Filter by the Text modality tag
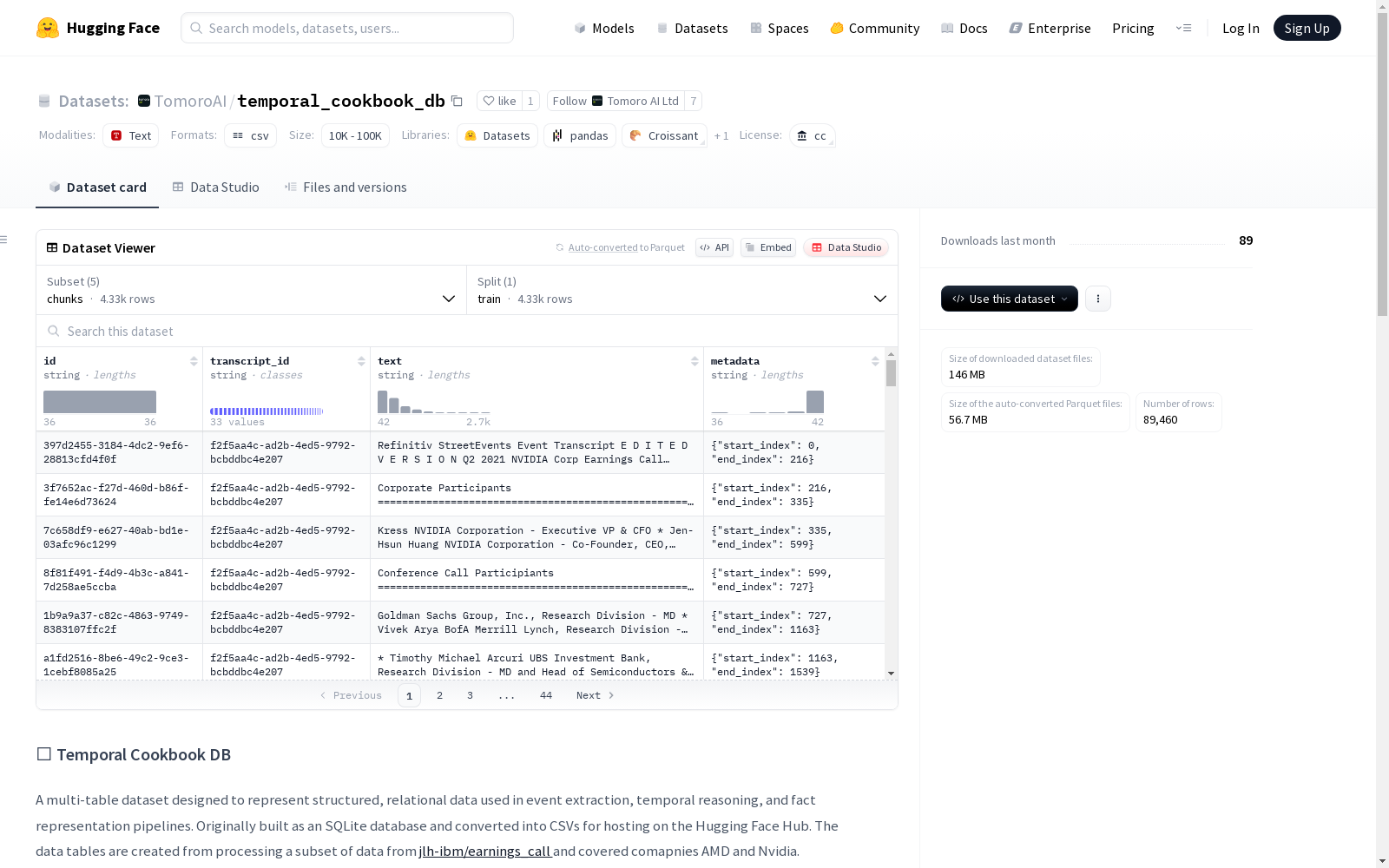Viewport: 1389px width, 868px height. [x=131, y=135]
